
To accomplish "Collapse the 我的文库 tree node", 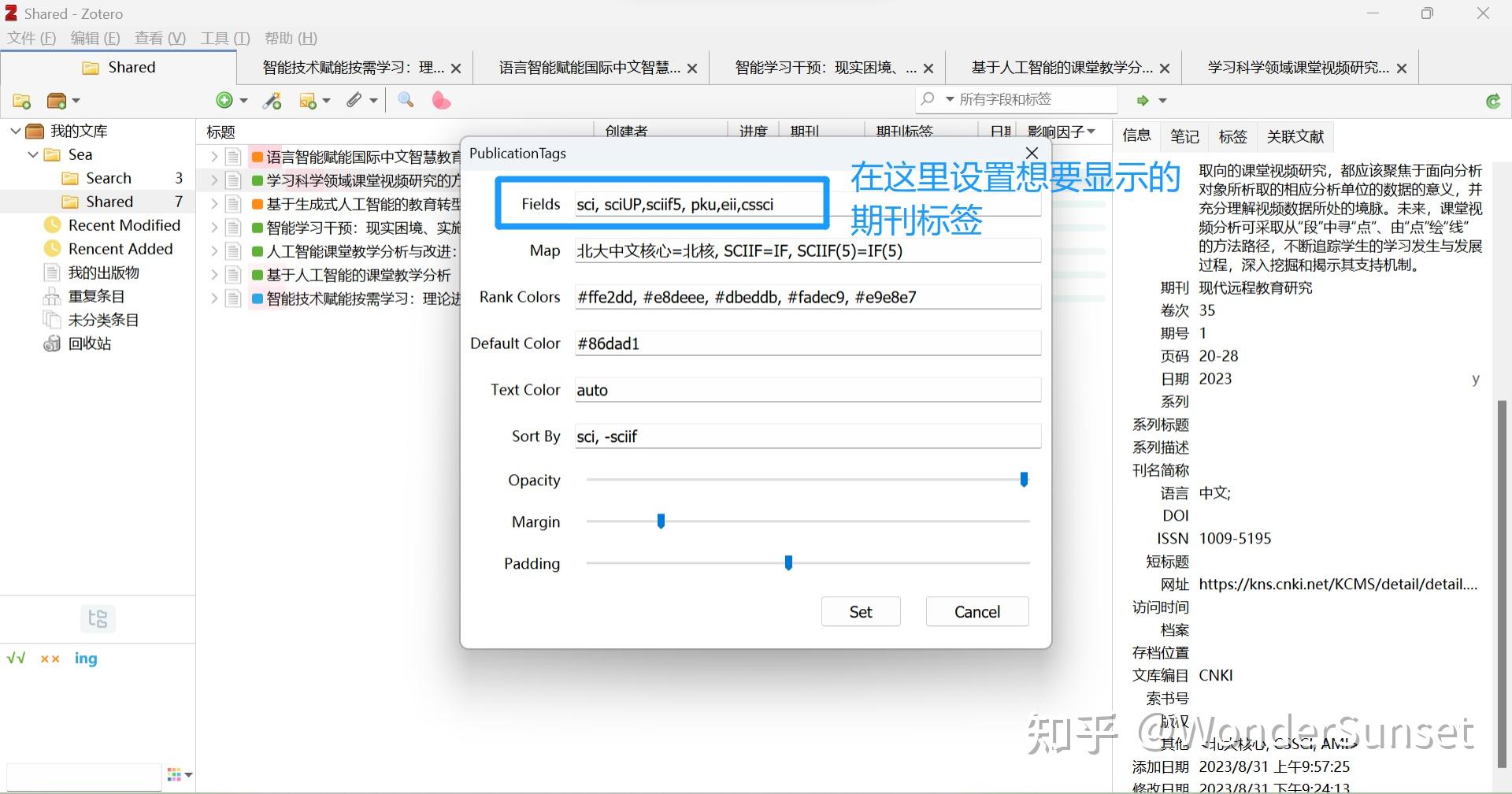I will pyautogui.click(x=15, y=131).
